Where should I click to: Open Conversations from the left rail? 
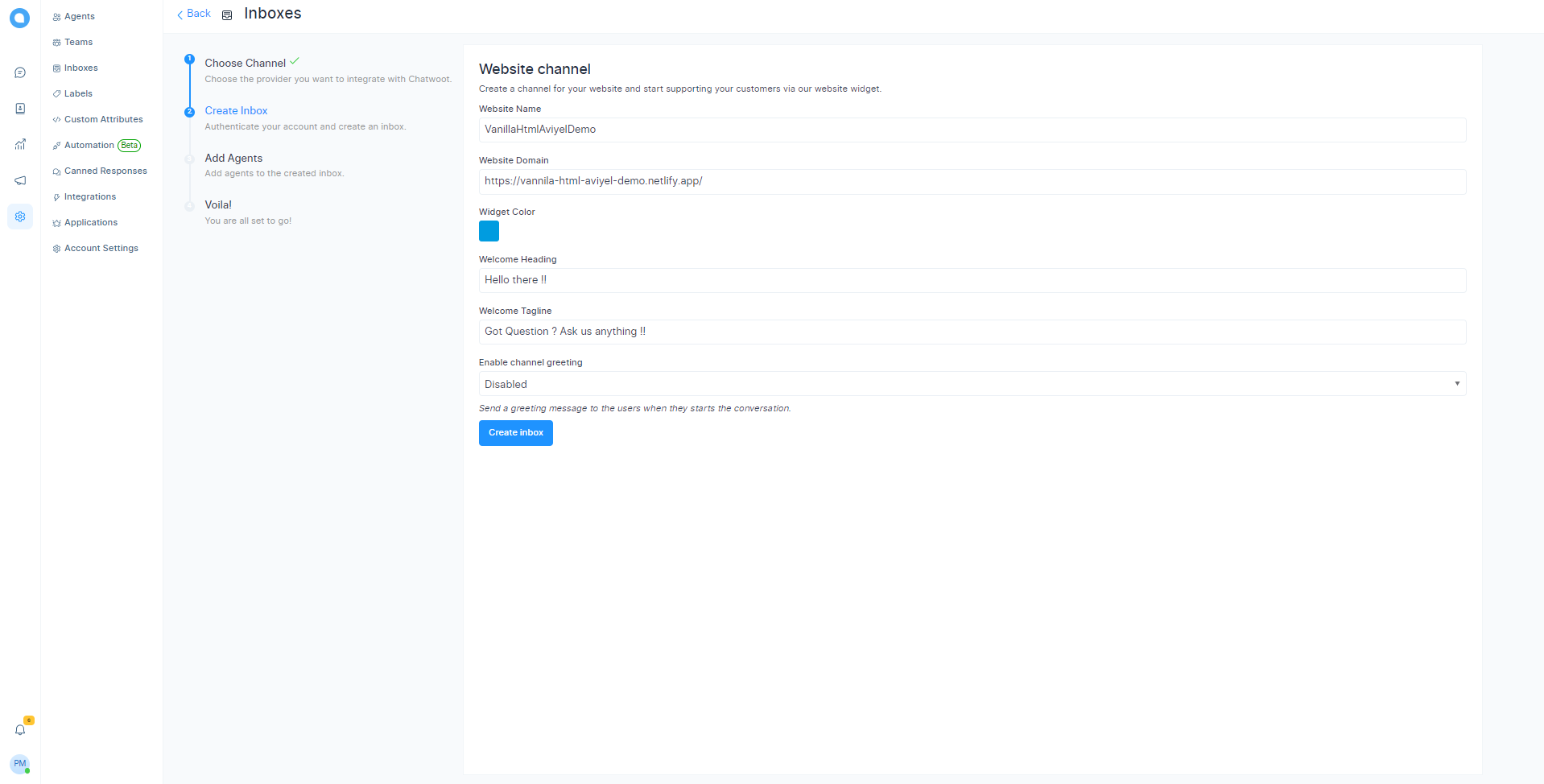pos(19,72)
